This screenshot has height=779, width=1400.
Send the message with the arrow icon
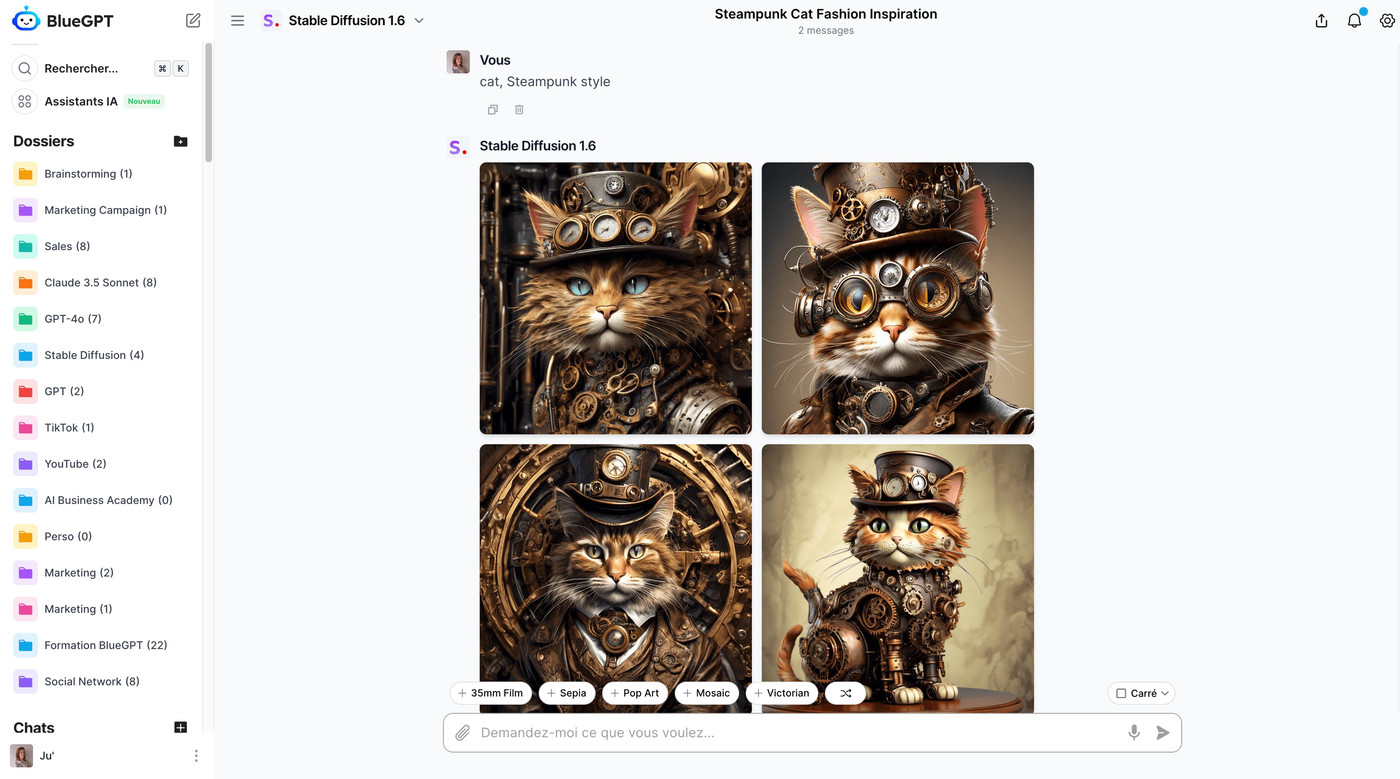[x=1163, y=732]
